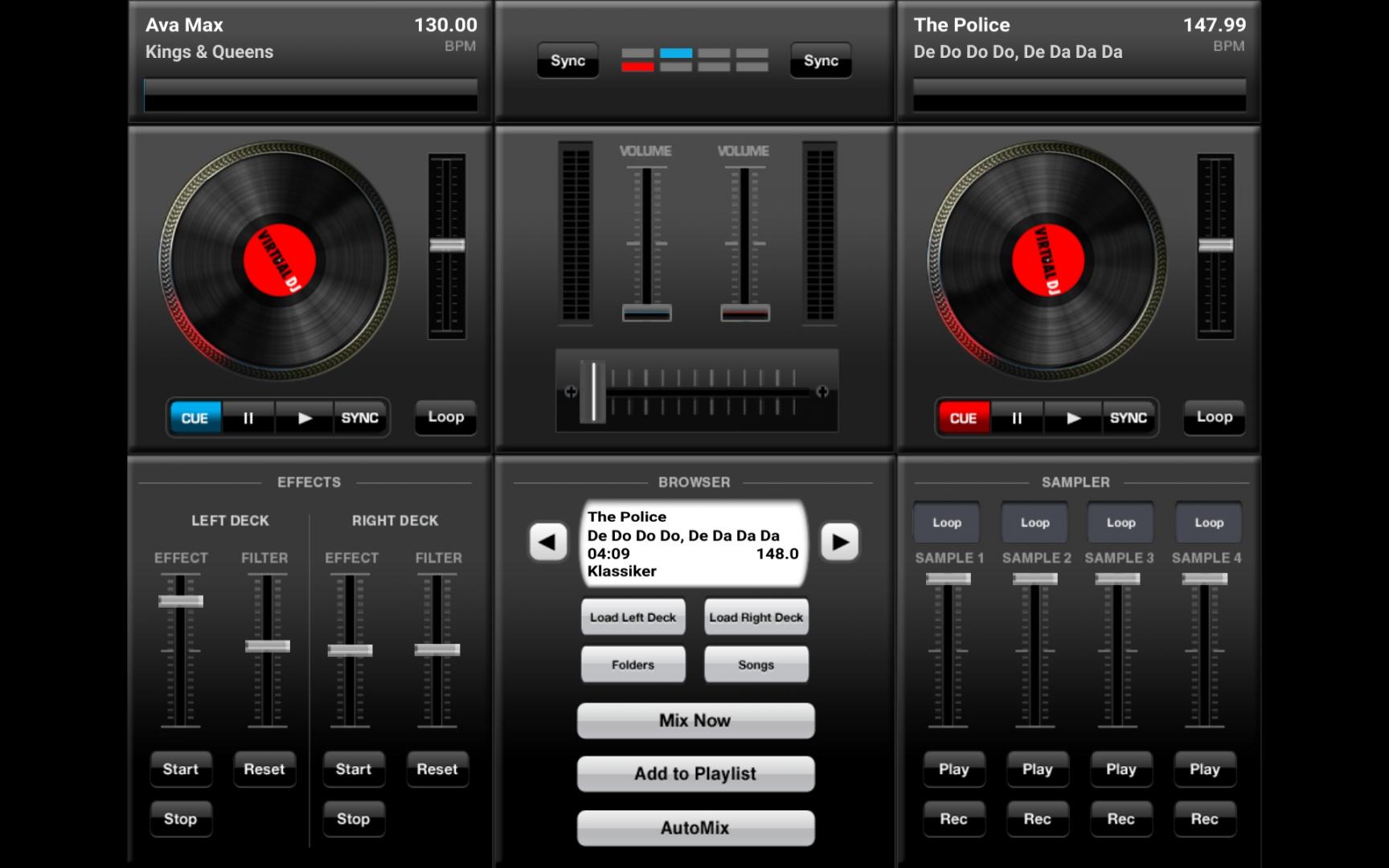Image resolution: width=1389 pixels, height=868 pixels.
Task: Toggle Loop for Sample 2
Action: (x=1035, y=522)
